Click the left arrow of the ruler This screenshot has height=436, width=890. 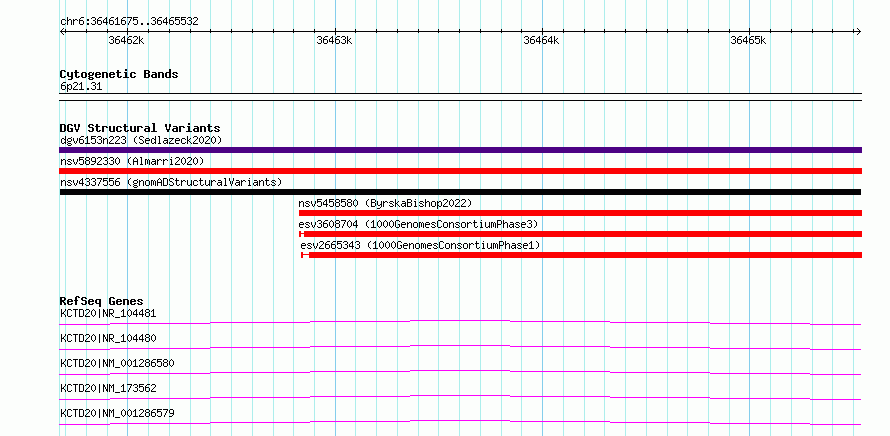(62, 31)
